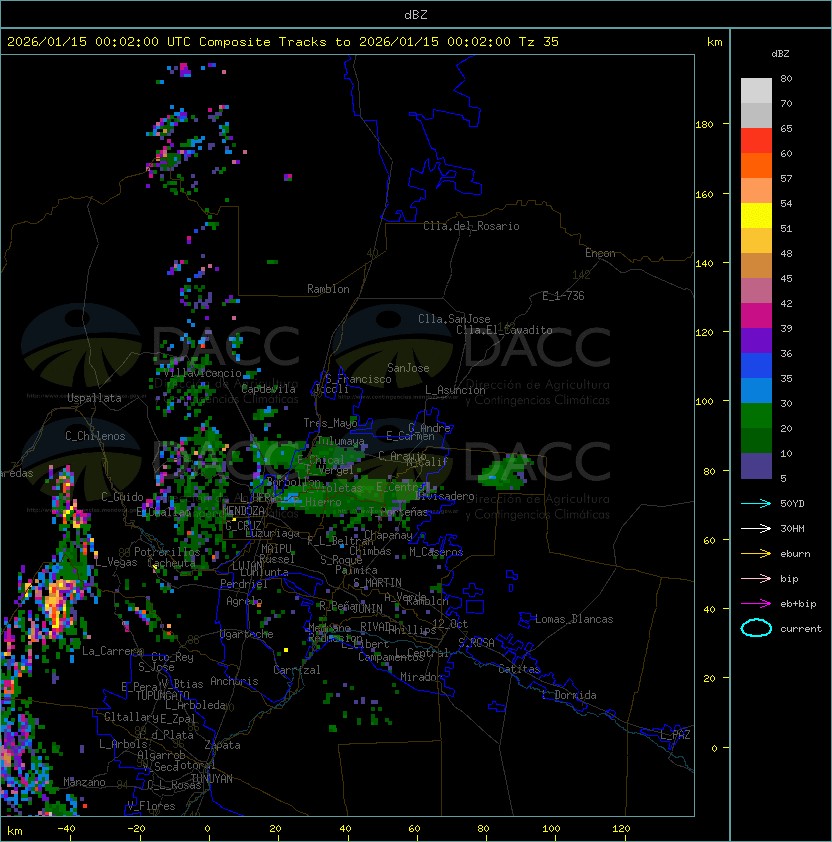832x842 pixels.
Task: Click the UTC Composite Tracks timestamp header
Action: 283,41
